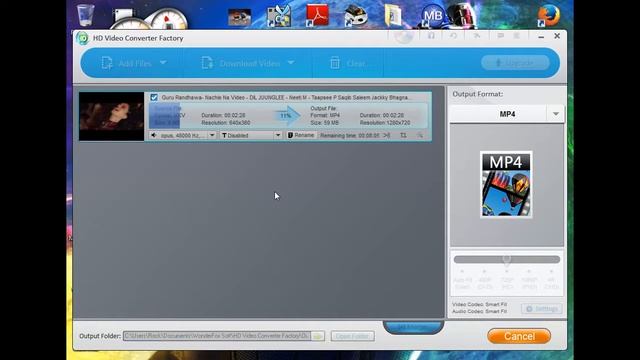
Task: Open the opus 48000 Hz audio track dropdown
Action: pos(212,135)
